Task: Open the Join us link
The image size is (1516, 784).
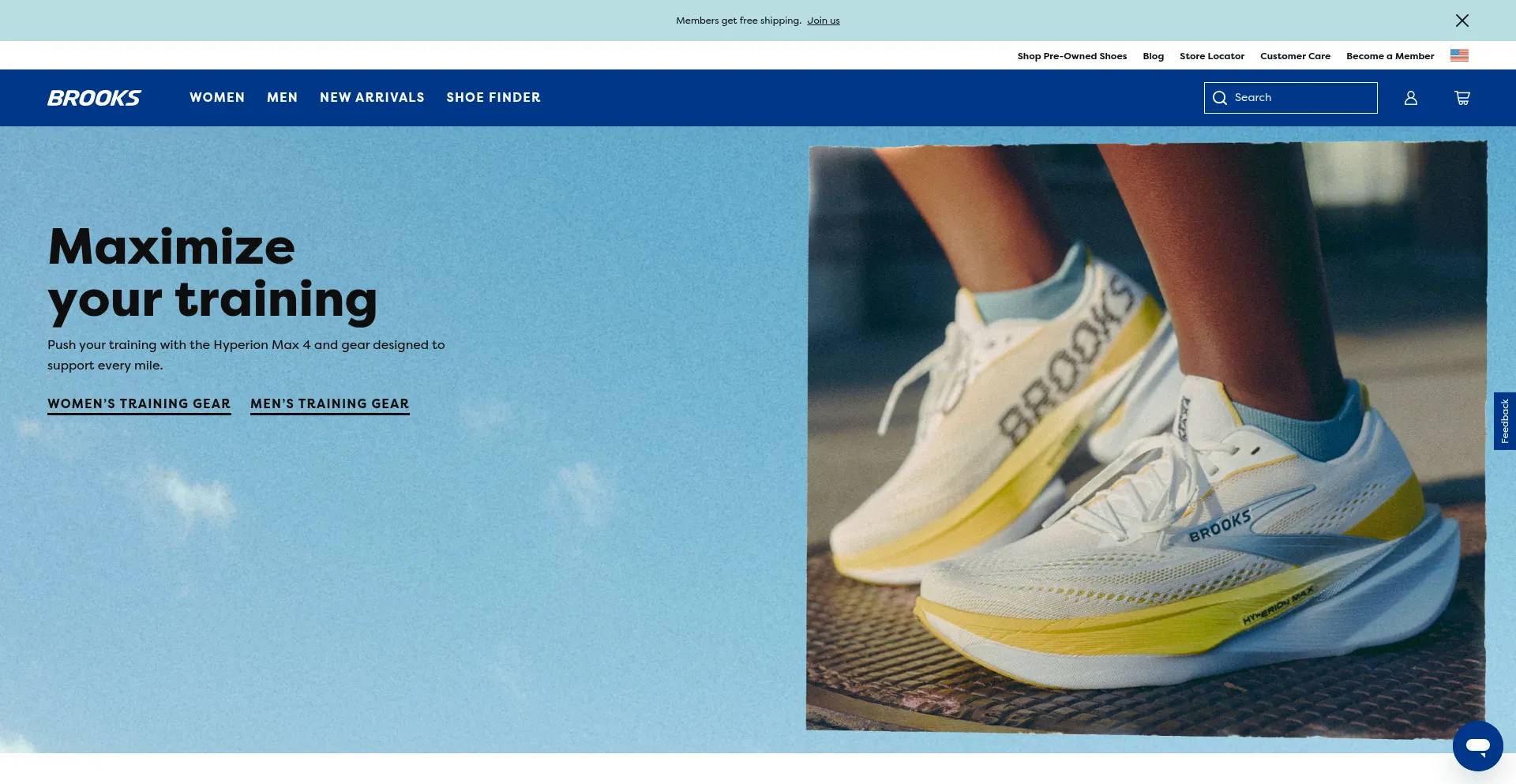Action: click(824, 21)
